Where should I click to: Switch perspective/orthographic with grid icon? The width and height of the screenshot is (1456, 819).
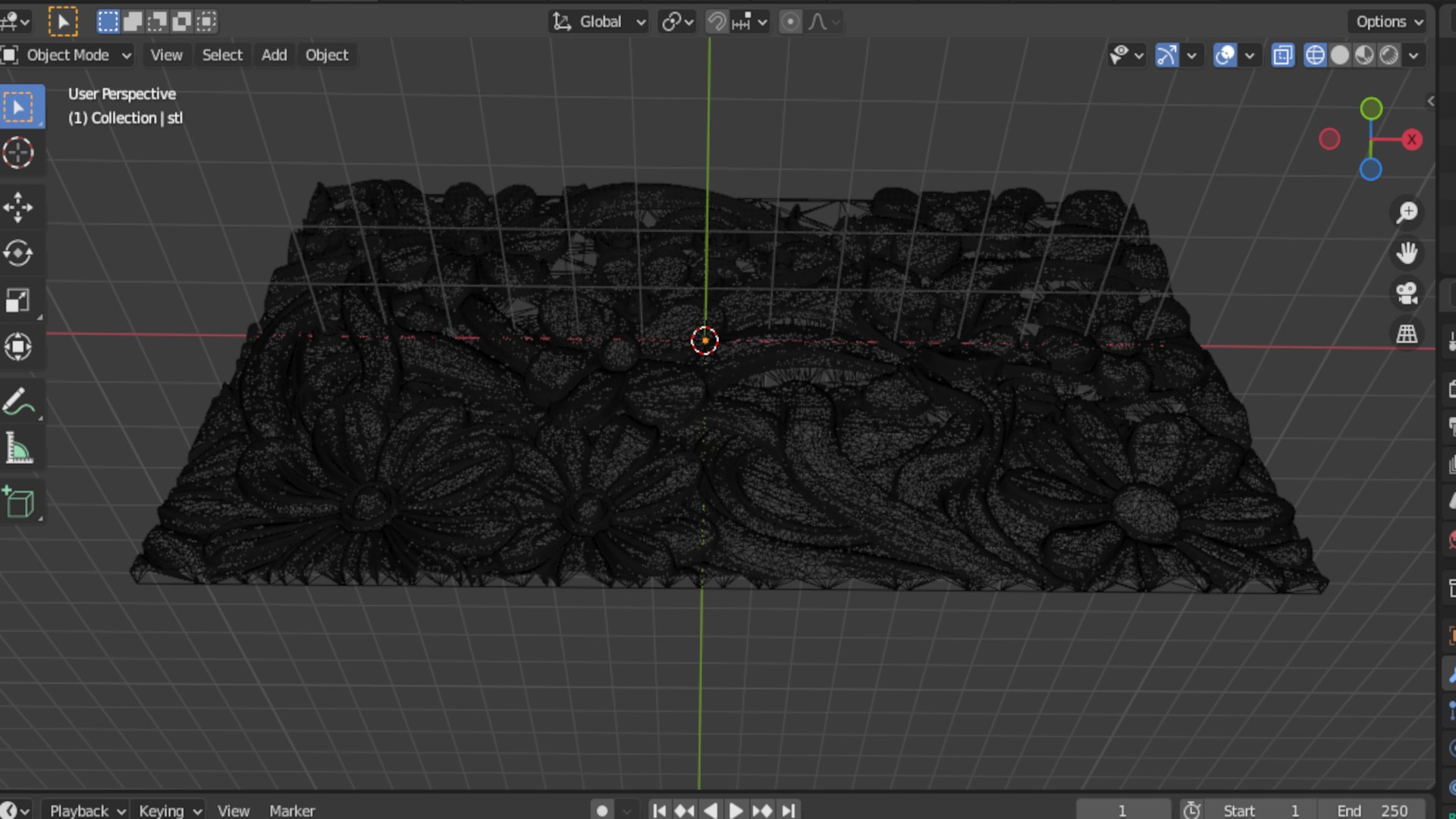pos(1407,334)
